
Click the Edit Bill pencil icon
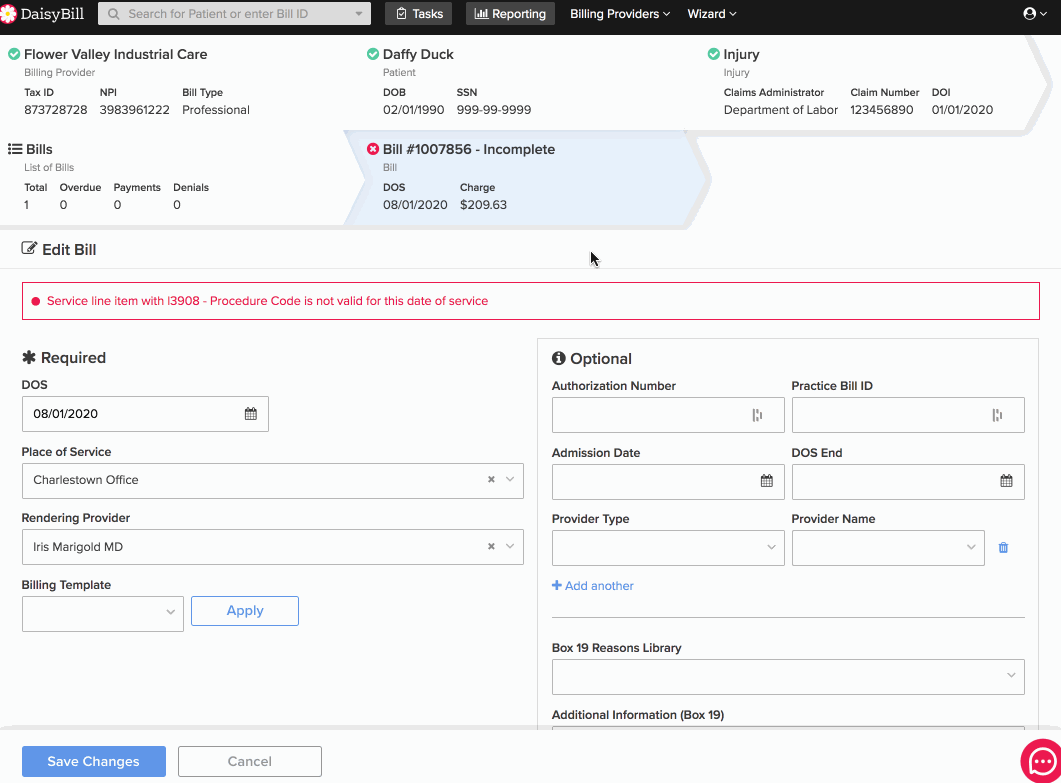(x=29, y=248)
